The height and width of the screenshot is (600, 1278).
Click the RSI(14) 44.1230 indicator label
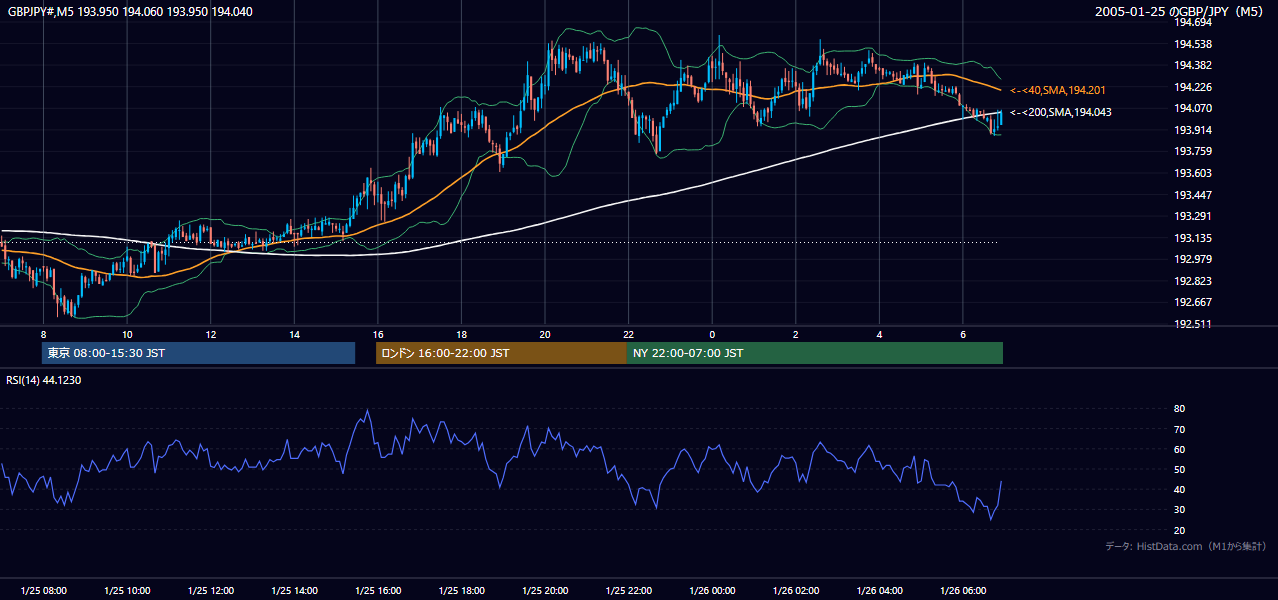coord(44,380)
